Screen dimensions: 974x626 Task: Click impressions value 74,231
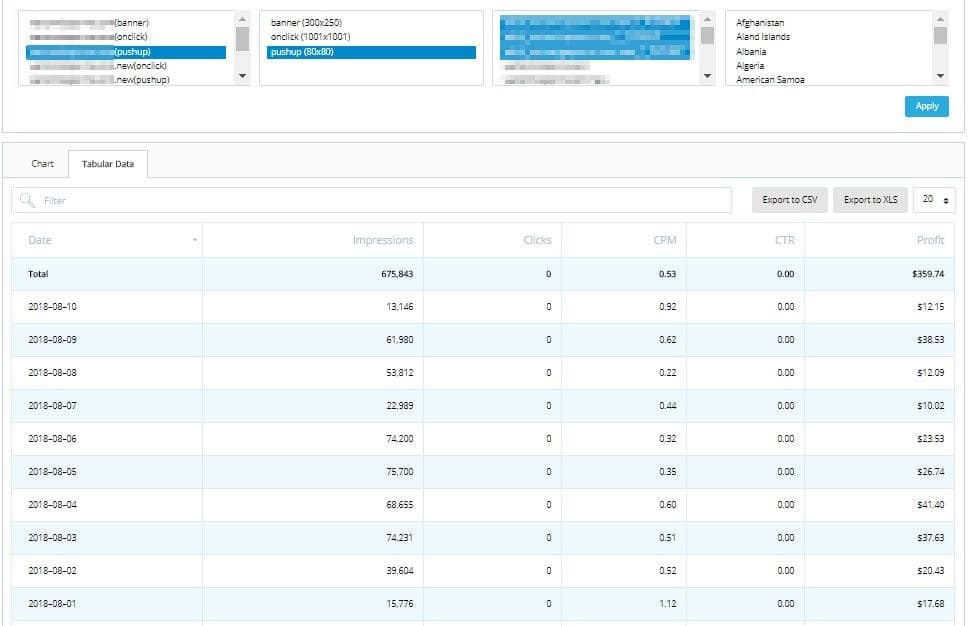click(x=399, y=537)
